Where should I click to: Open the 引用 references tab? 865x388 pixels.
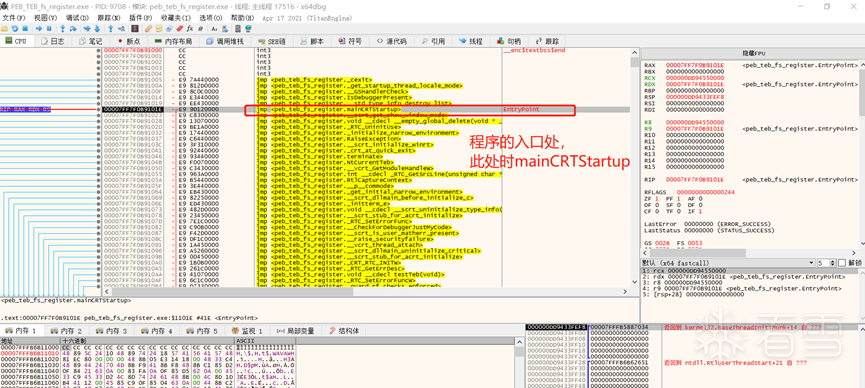[433, 41]
